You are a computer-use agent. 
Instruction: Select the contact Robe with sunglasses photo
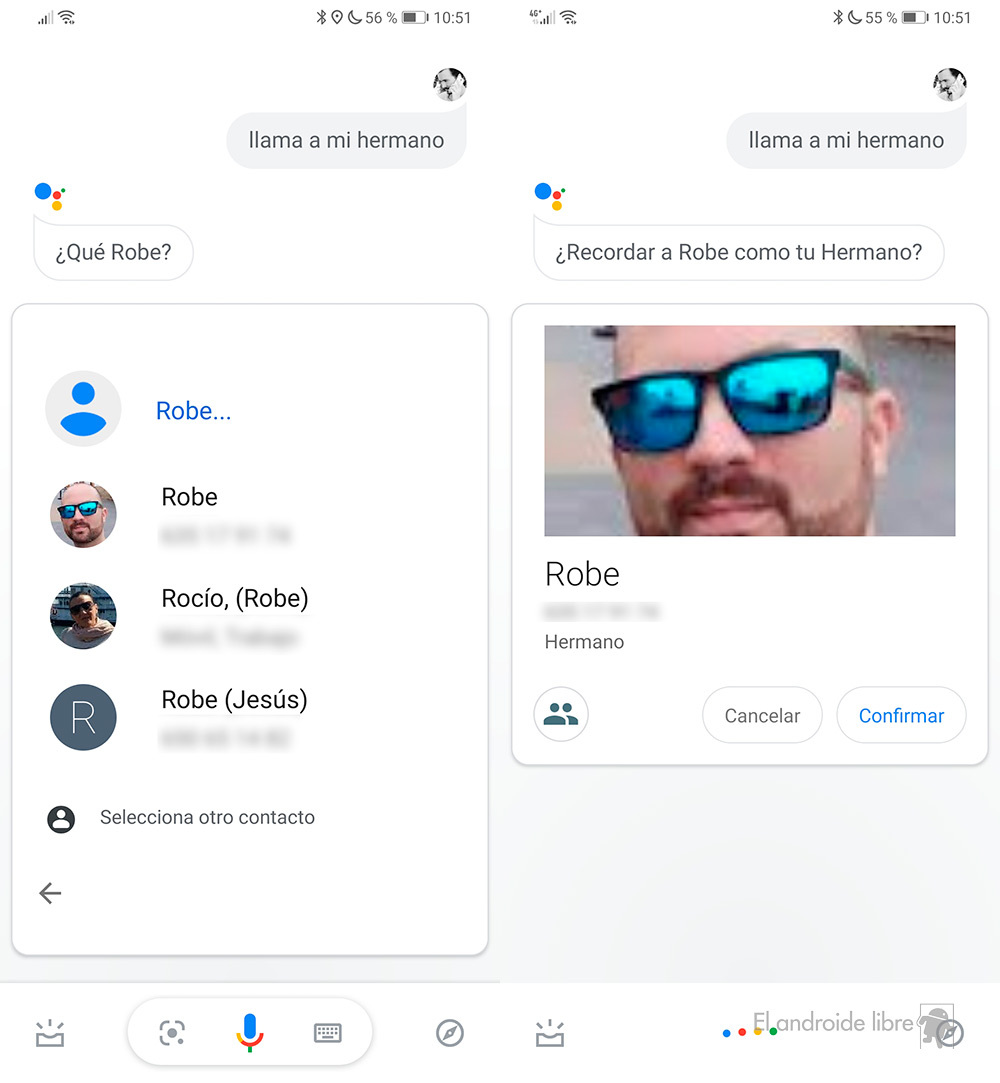[188, 514]
